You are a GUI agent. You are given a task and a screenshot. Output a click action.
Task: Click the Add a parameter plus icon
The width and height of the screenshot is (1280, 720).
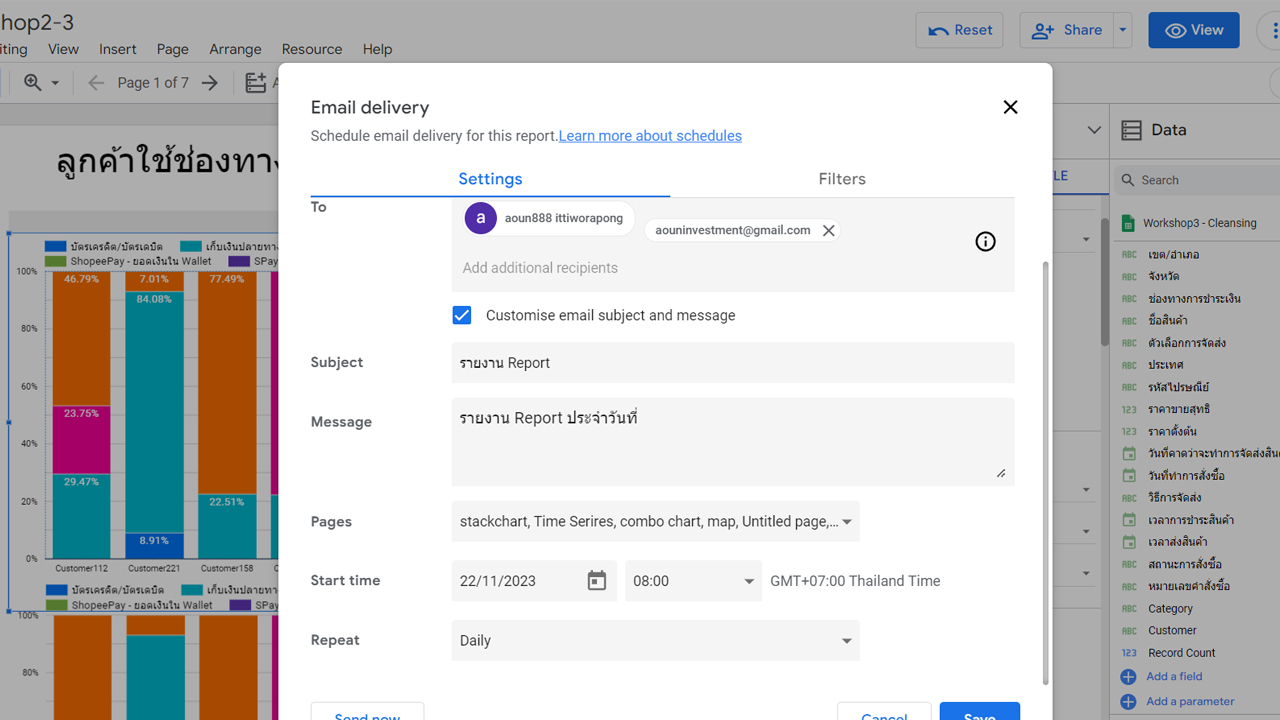[x=1129, y=702]
